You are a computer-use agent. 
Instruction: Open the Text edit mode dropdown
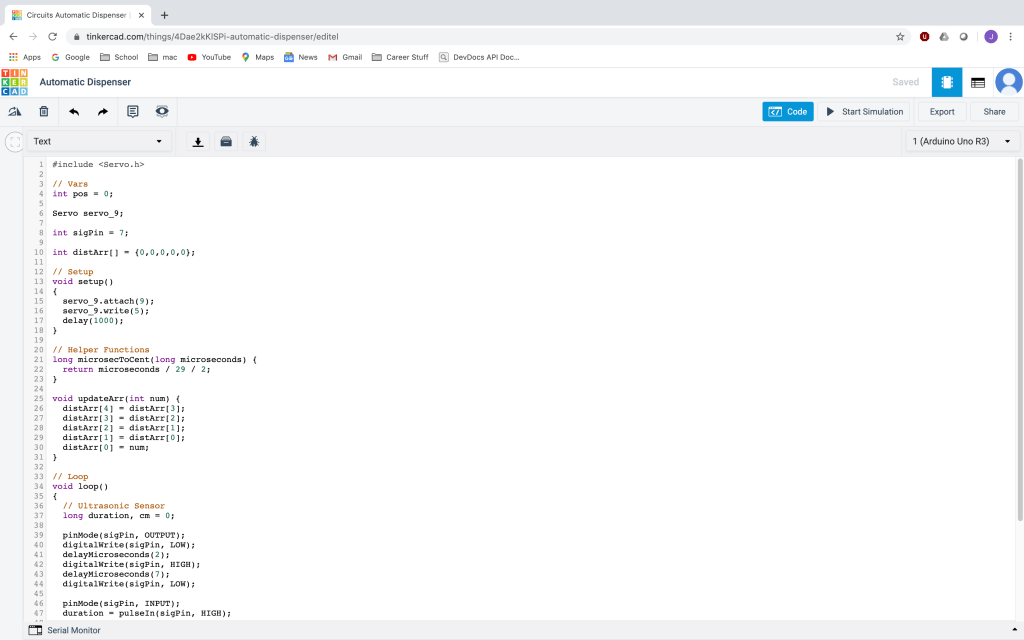98,142
